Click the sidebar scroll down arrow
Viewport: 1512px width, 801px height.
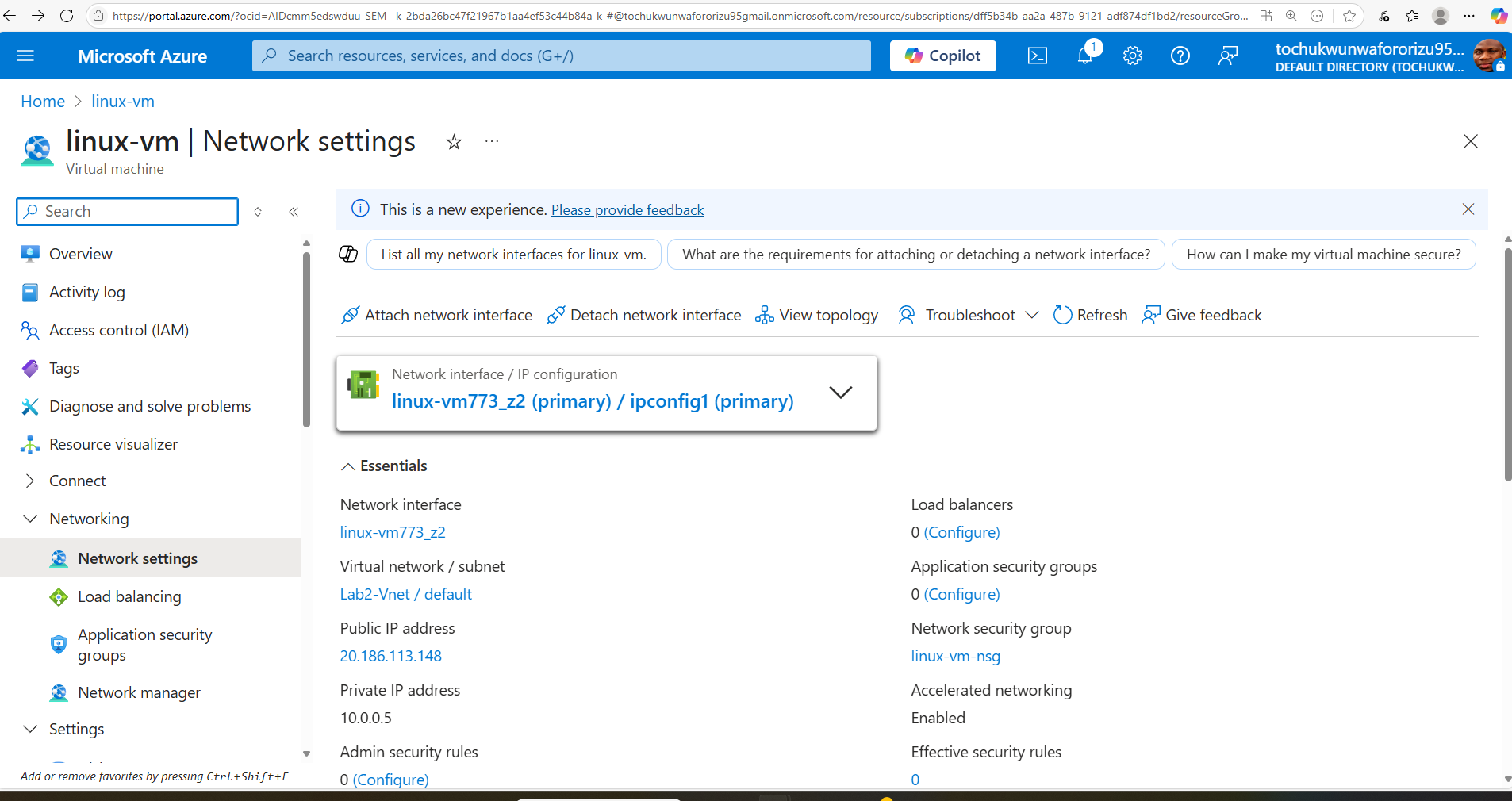[x=306, y=754]
